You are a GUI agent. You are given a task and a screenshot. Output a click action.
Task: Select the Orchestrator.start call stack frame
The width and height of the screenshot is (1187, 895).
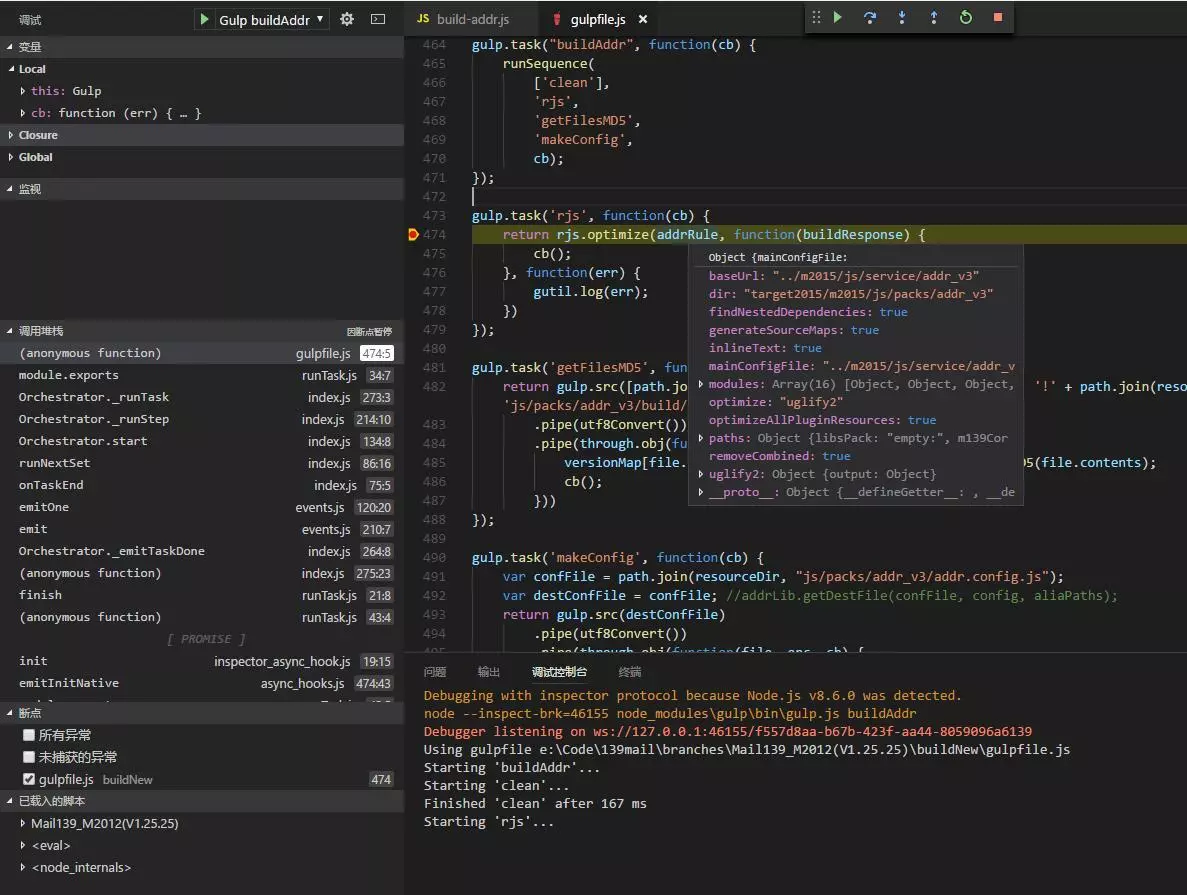(83, 441)
